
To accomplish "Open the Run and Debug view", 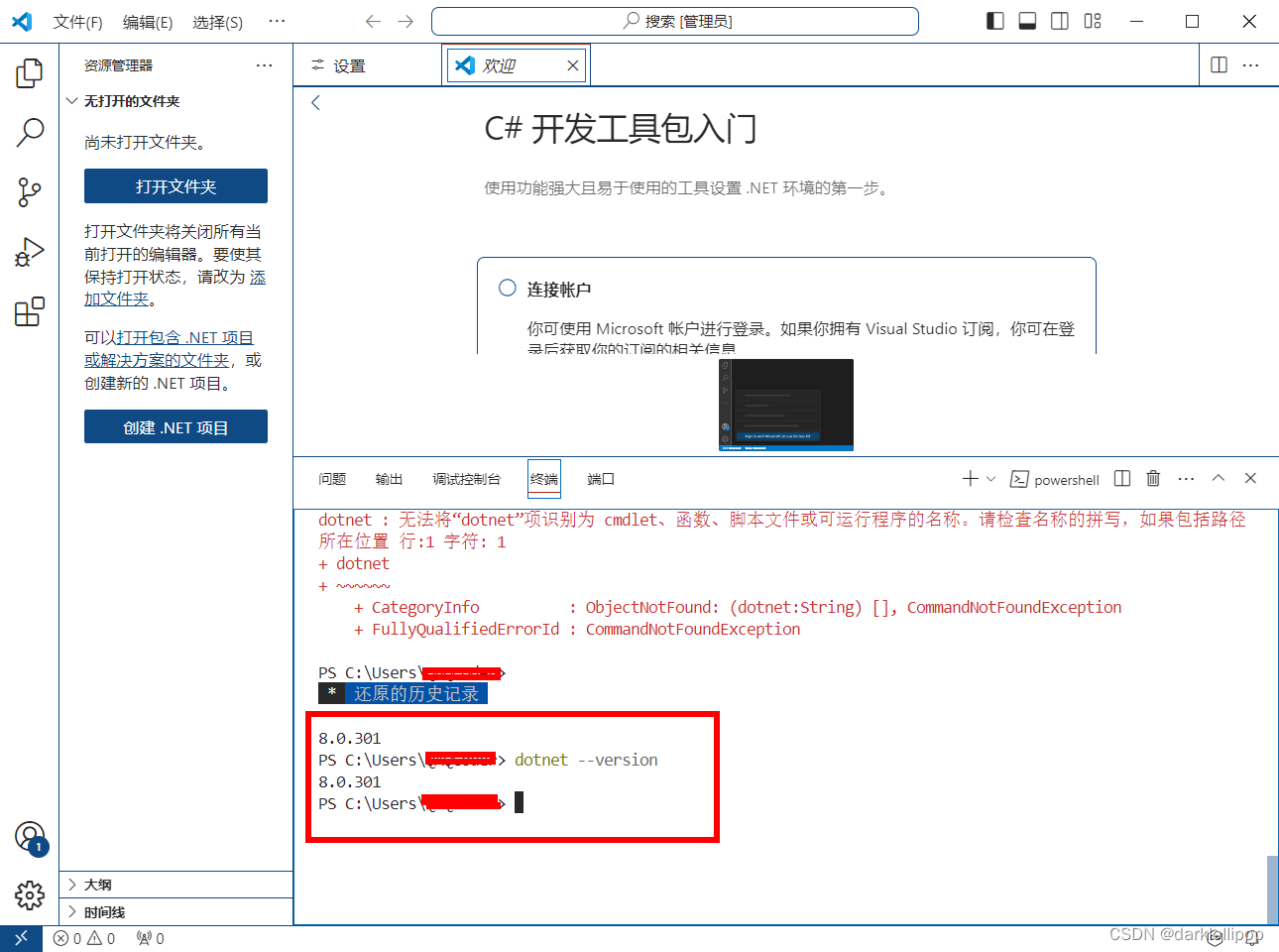I will pyautogui.click(x=29, y=251).
